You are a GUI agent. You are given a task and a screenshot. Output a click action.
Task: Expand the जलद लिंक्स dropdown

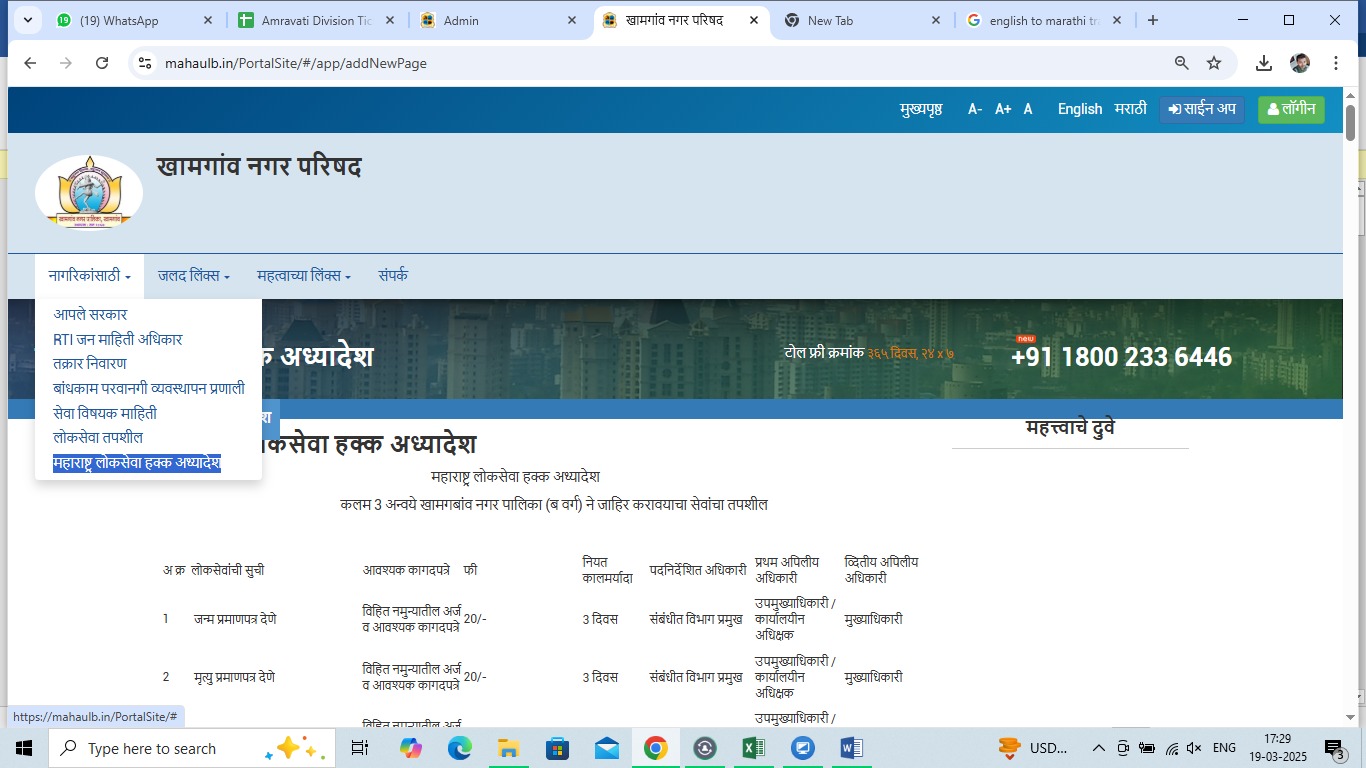click(x=194, y=276)
